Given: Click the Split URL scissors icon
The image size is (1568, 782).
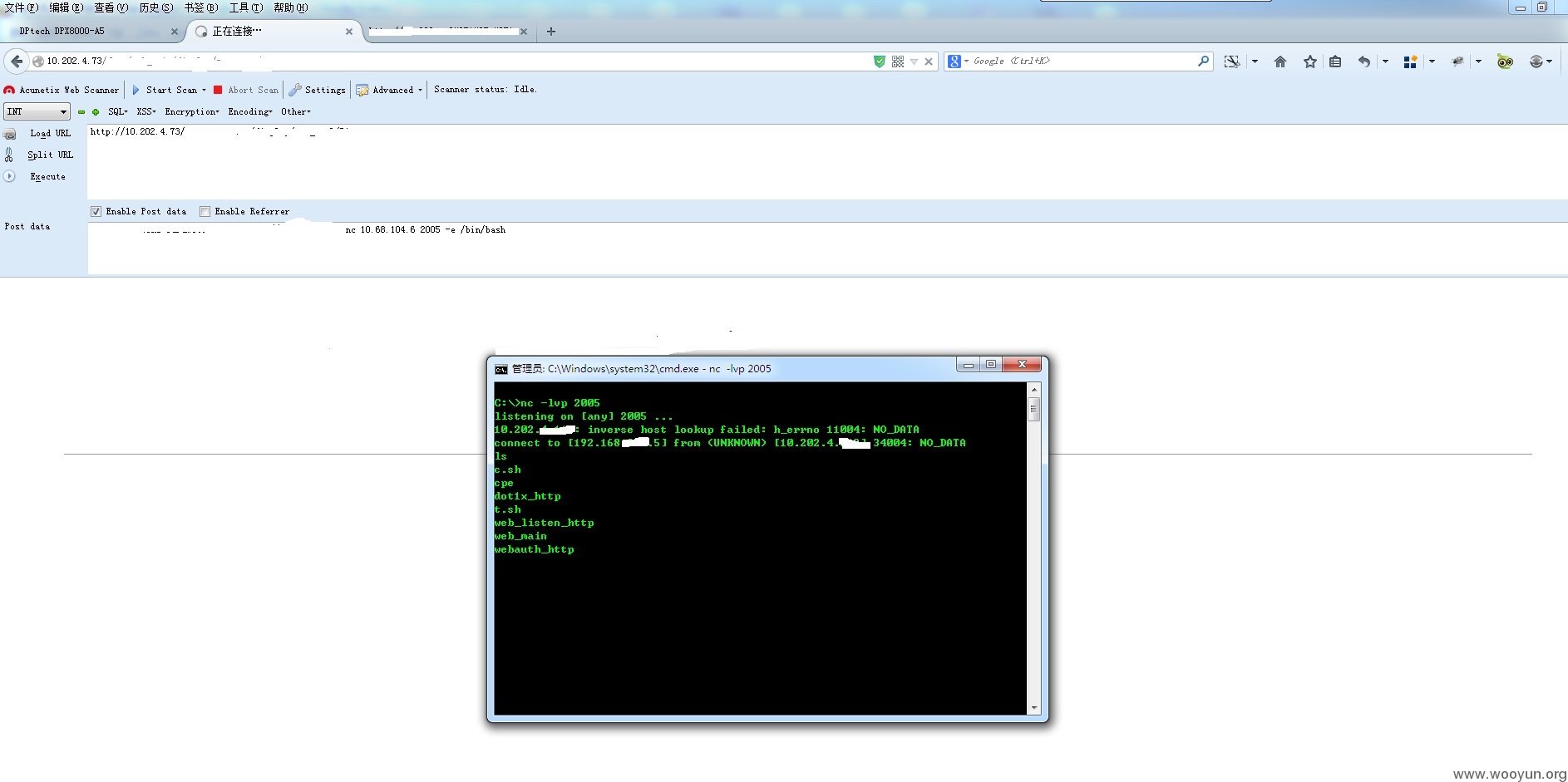Looking at the screenshot, I should click(9, 155).
